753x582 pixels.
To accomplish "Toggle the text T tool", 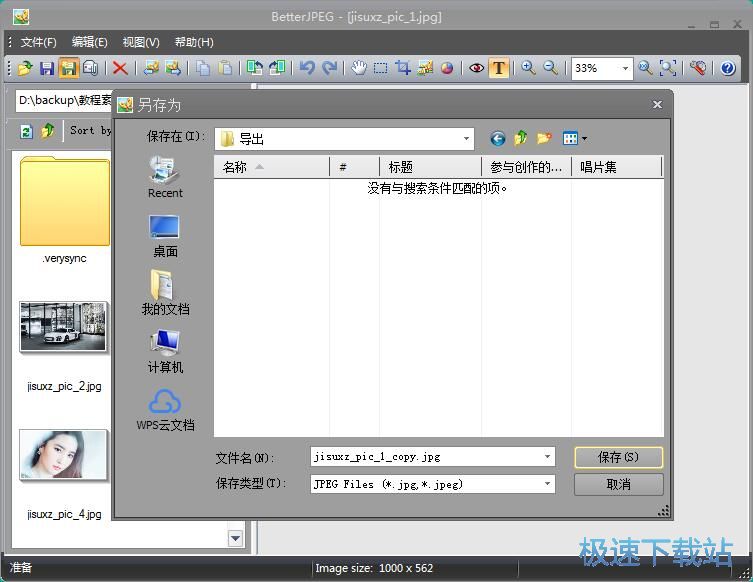I will [498, 68].
